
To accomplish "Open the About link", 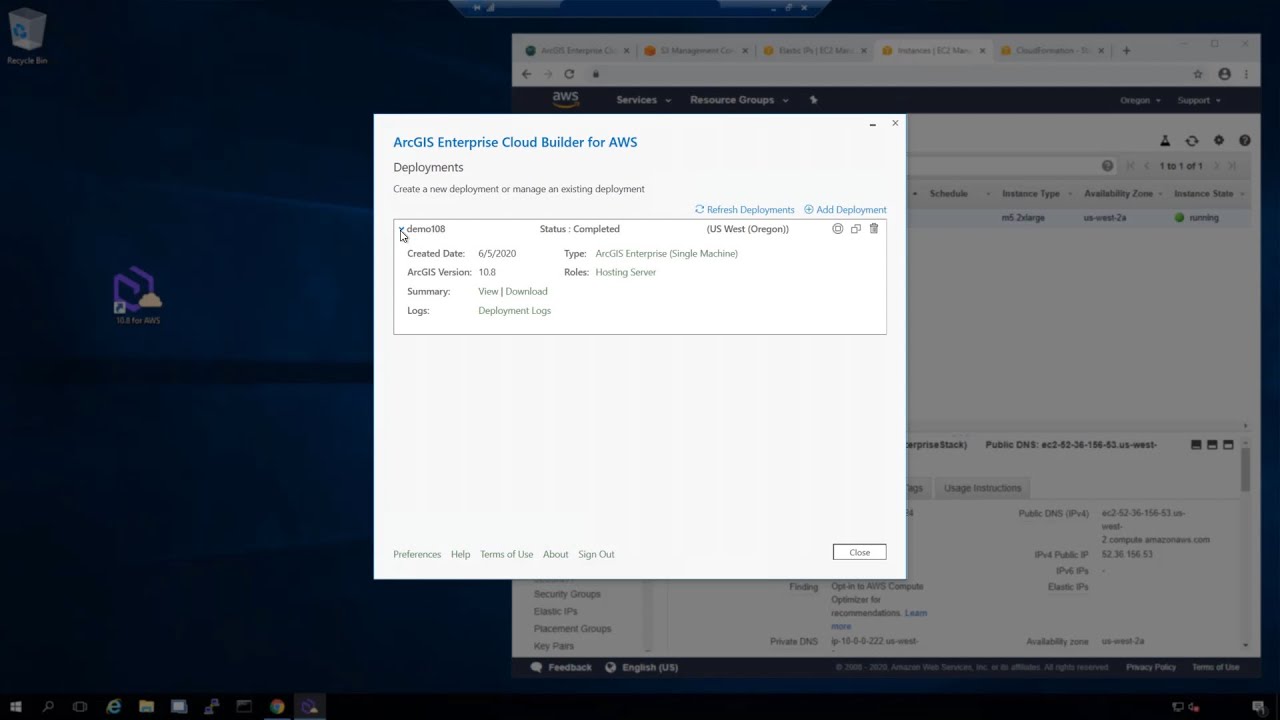I will point(555,554).
